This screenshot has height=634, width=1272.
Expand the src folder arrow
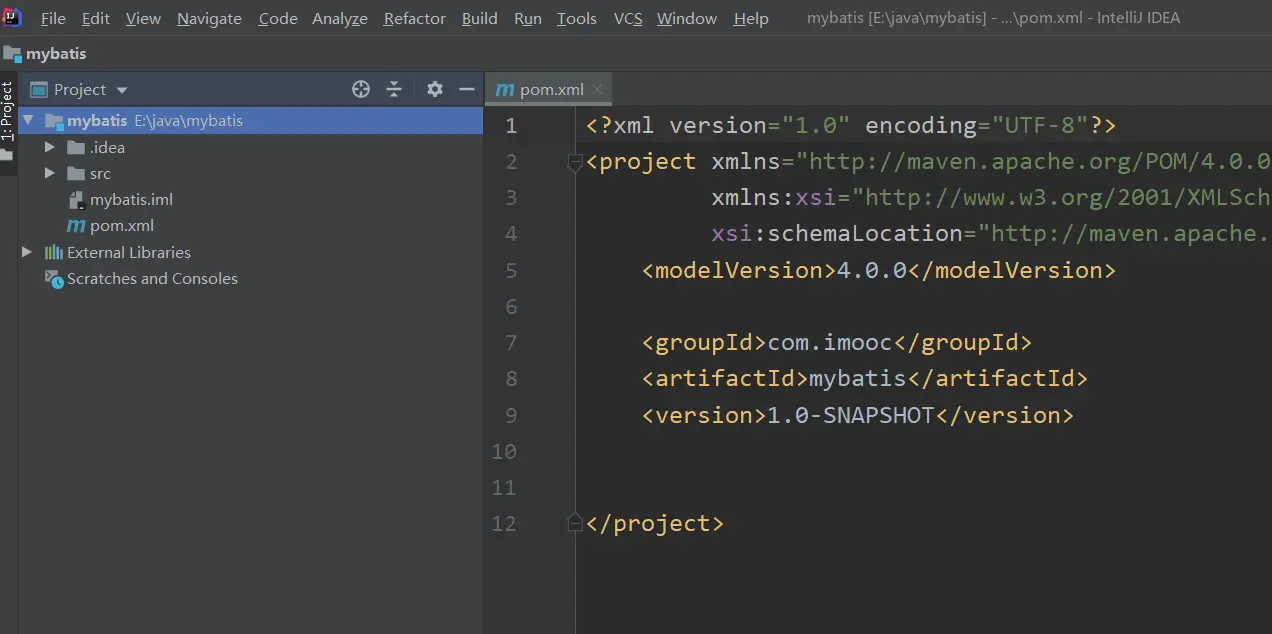pos(50,173)
